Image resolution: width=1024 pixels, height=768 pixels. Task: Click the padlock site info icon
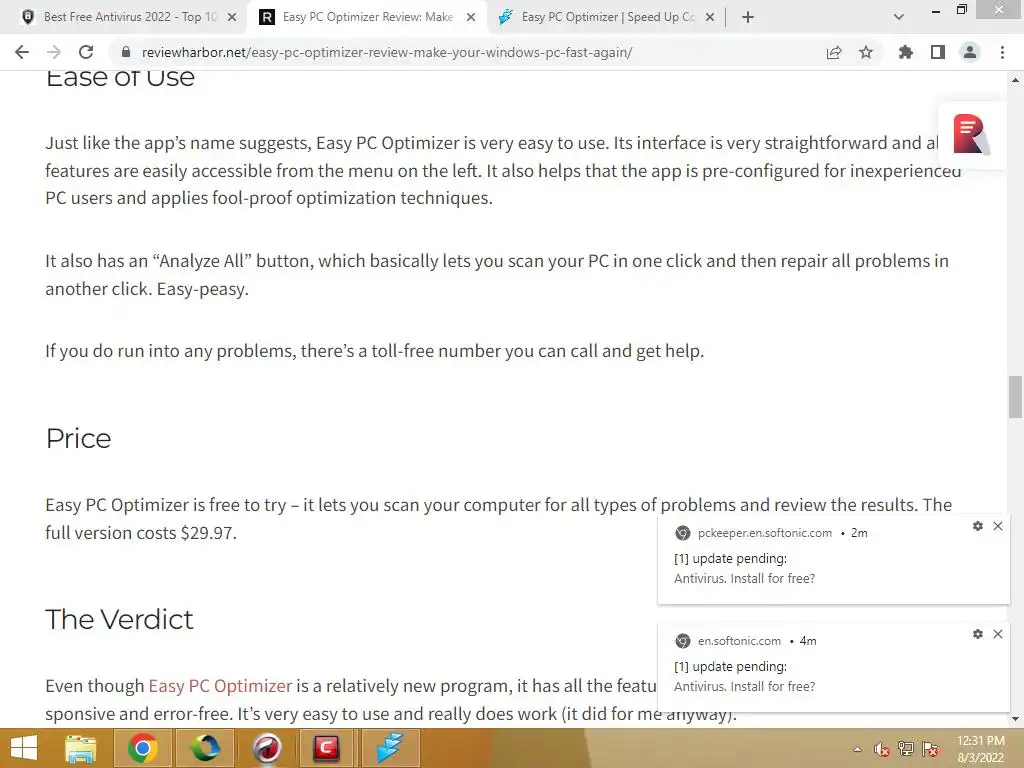pos(126,52)
